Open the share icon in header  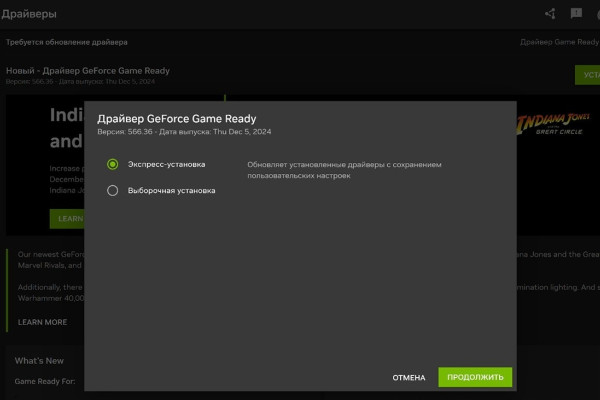click(x=550, y=14)
